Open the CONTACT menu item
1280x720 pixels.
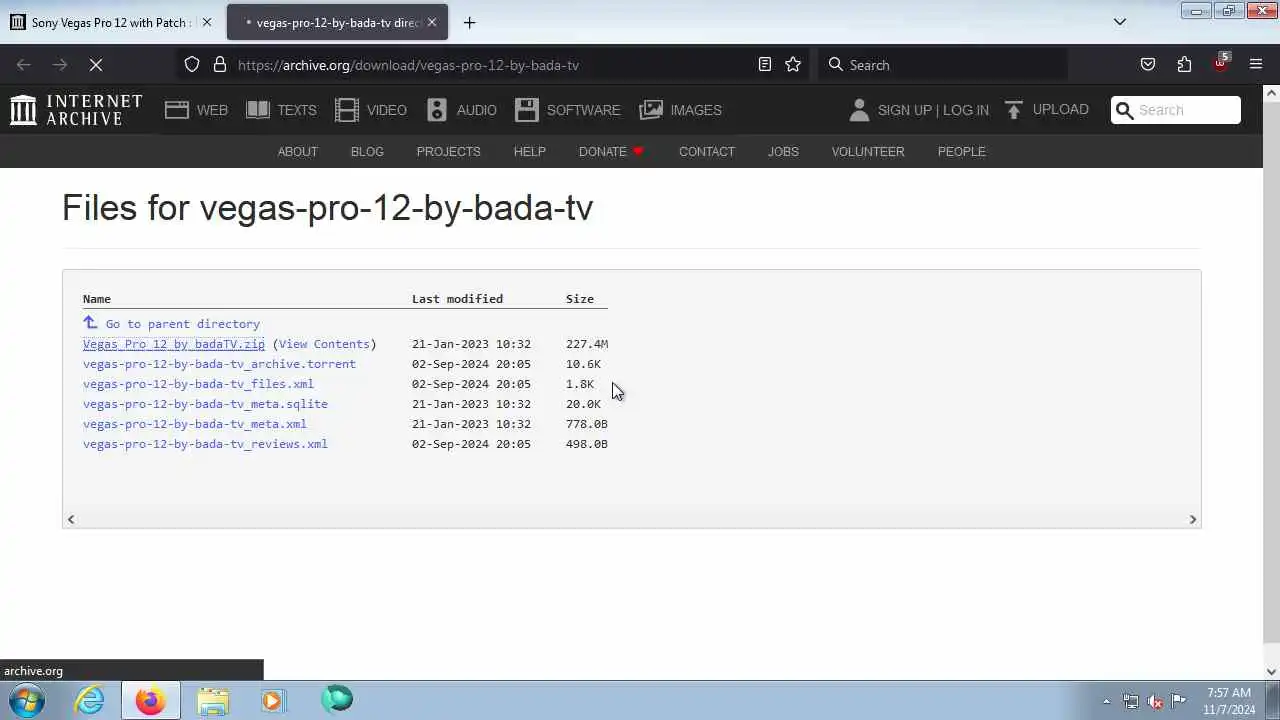click(707, 152)
